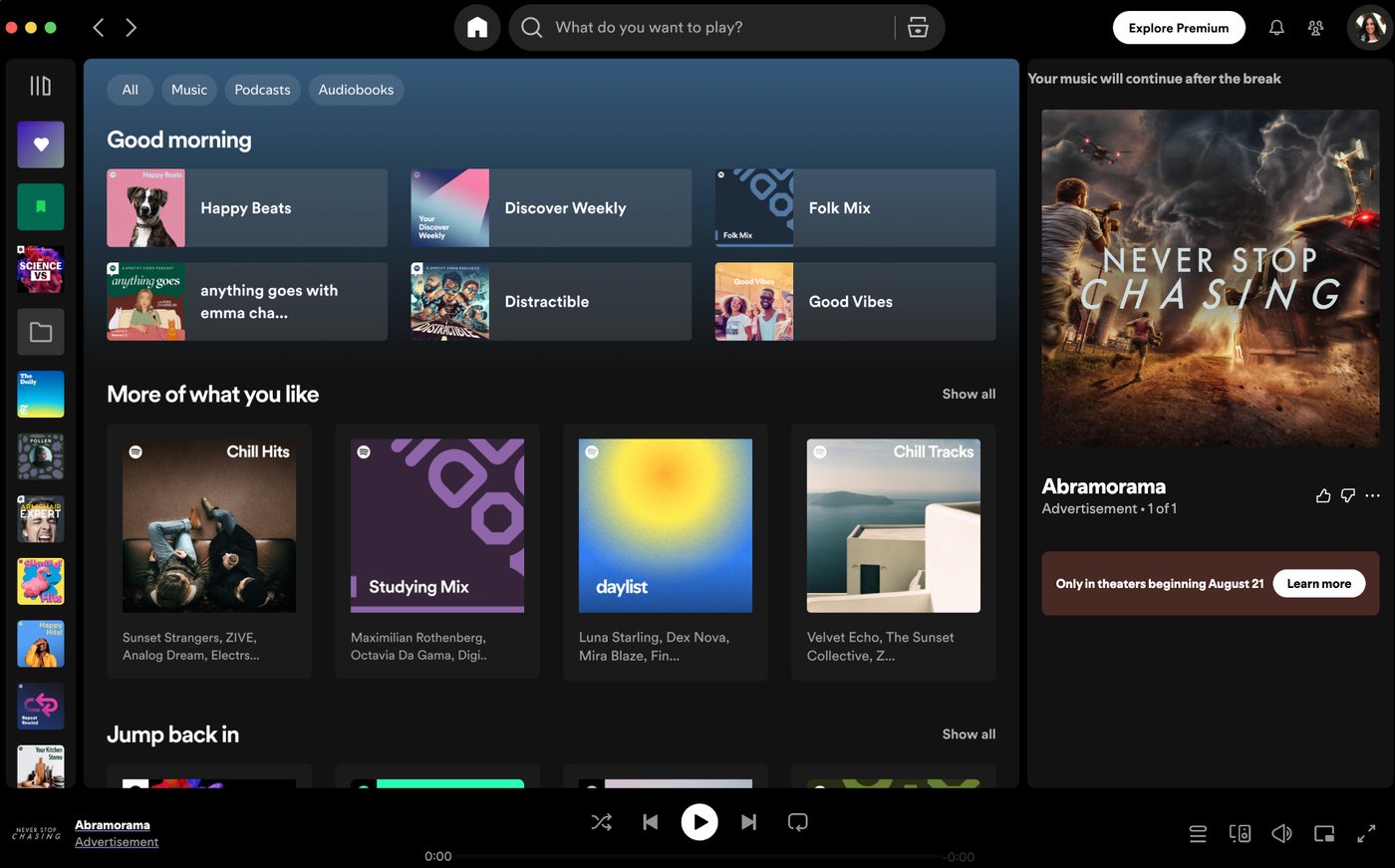
Task: Click the playback progress bar
Action: [699, 857]
